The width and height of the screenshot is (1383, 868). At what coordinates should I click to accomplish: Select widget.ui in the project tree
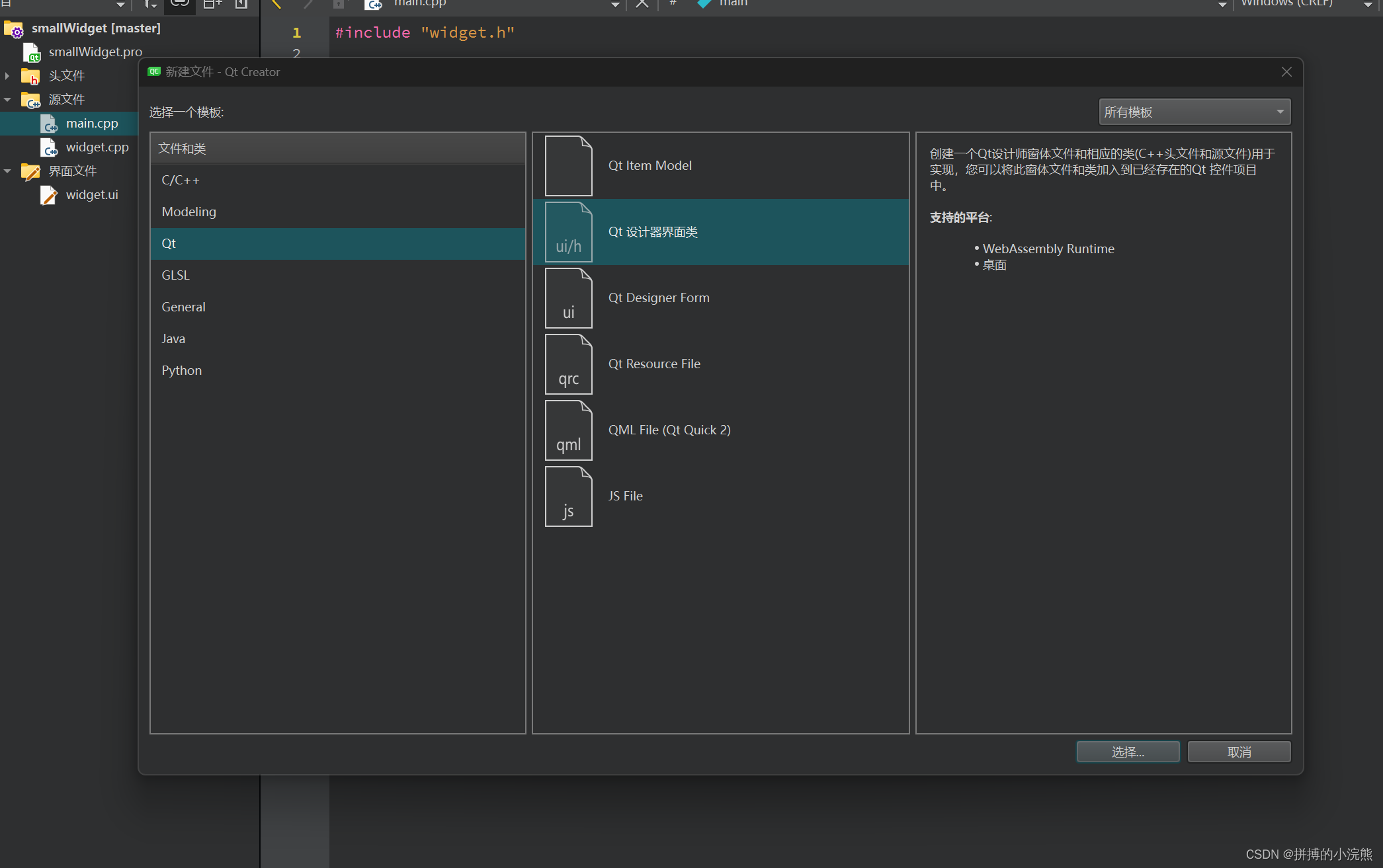(x=92, y=195)
